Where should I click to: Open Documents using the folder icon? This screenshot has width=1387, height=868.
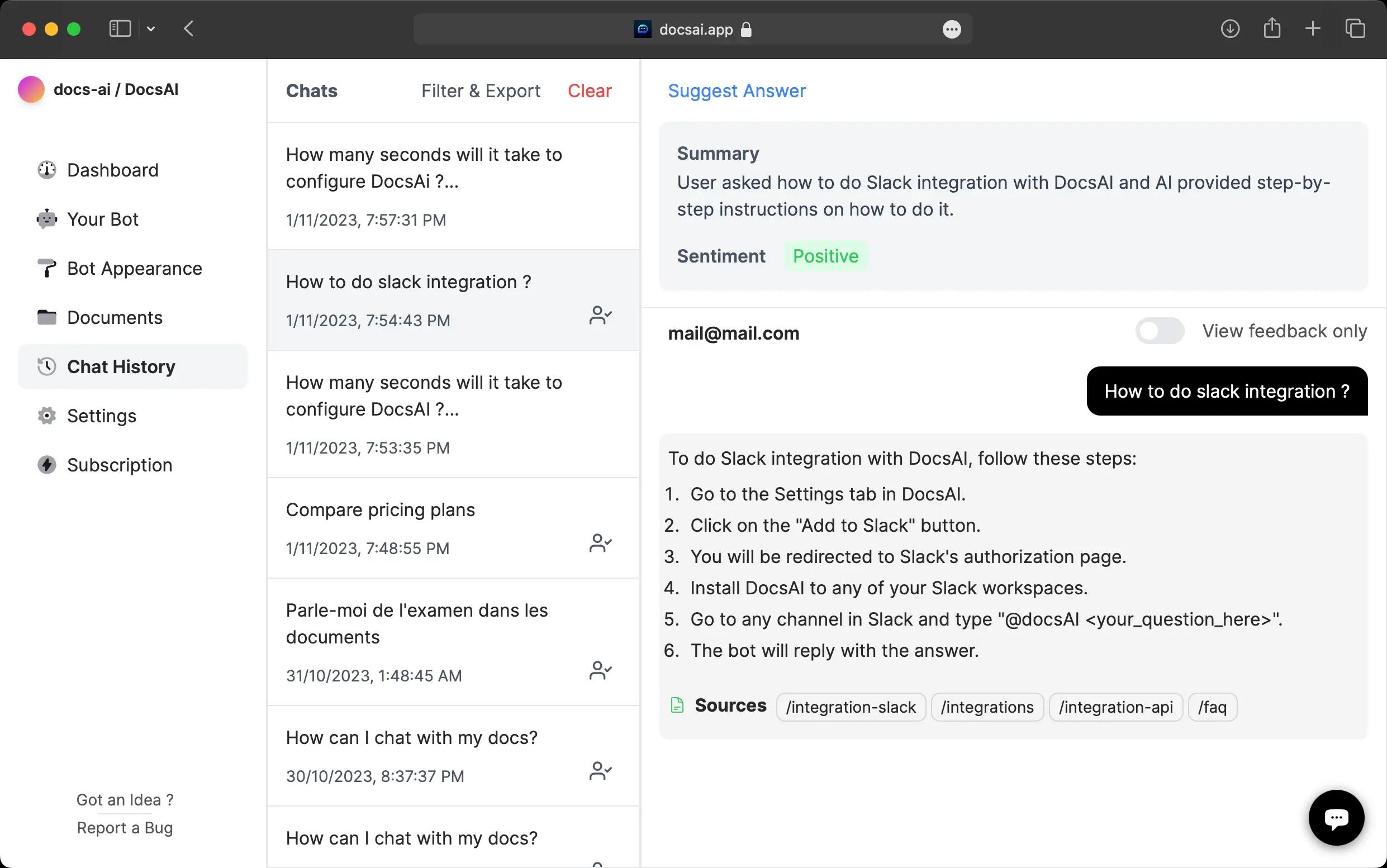coord(46,317)
